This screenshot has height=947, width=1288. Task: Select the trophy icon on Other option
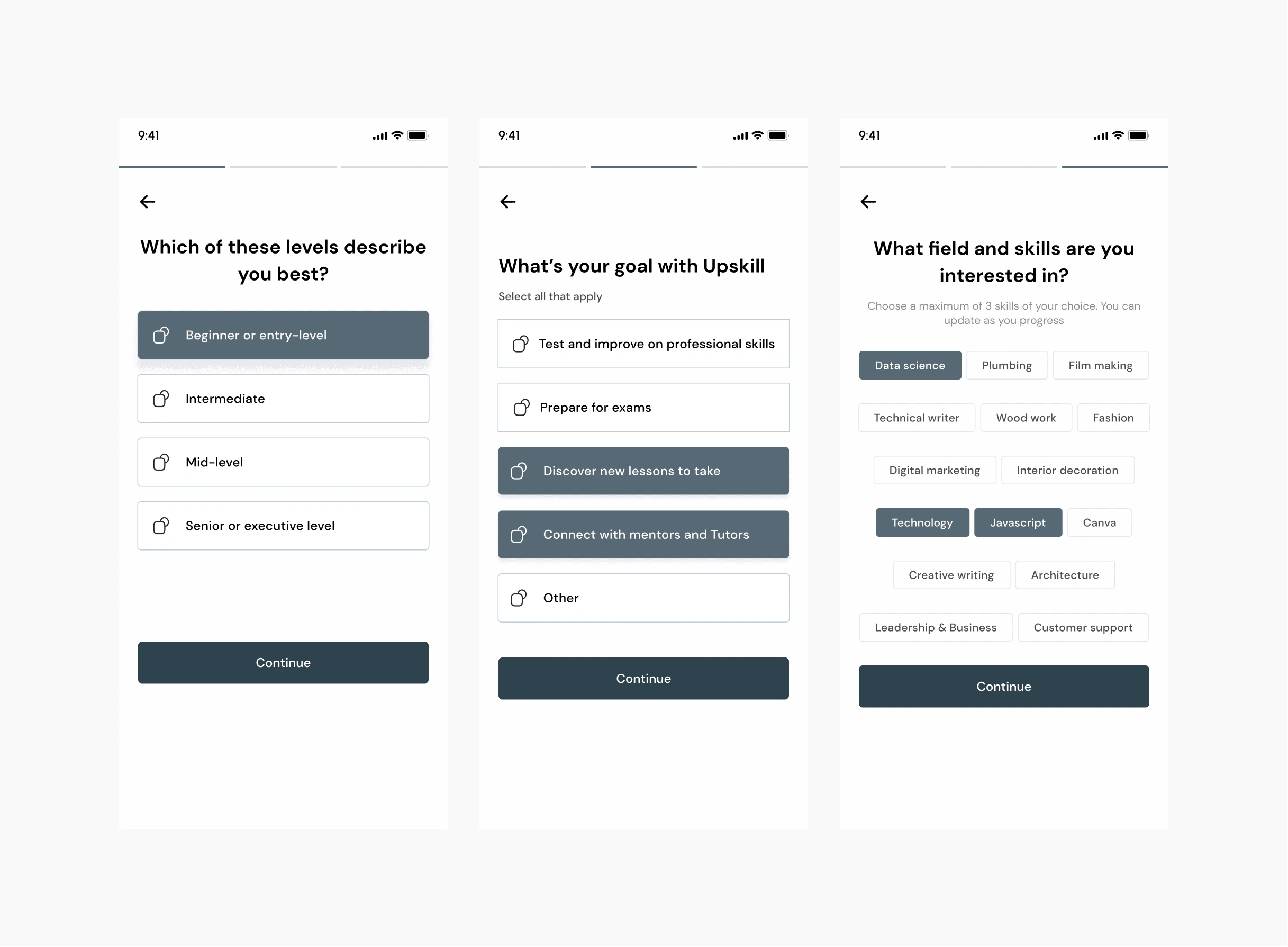tap(520, 597)
